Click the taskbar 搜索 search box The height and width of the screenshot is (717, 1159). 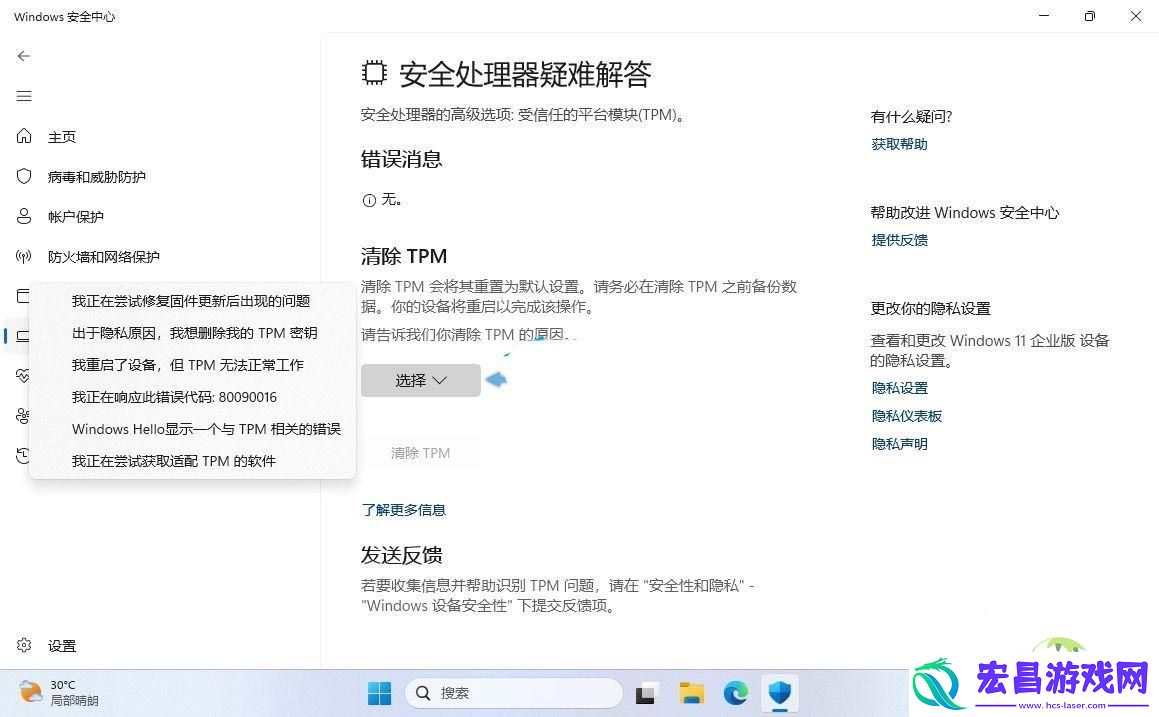tap(514, 693)
